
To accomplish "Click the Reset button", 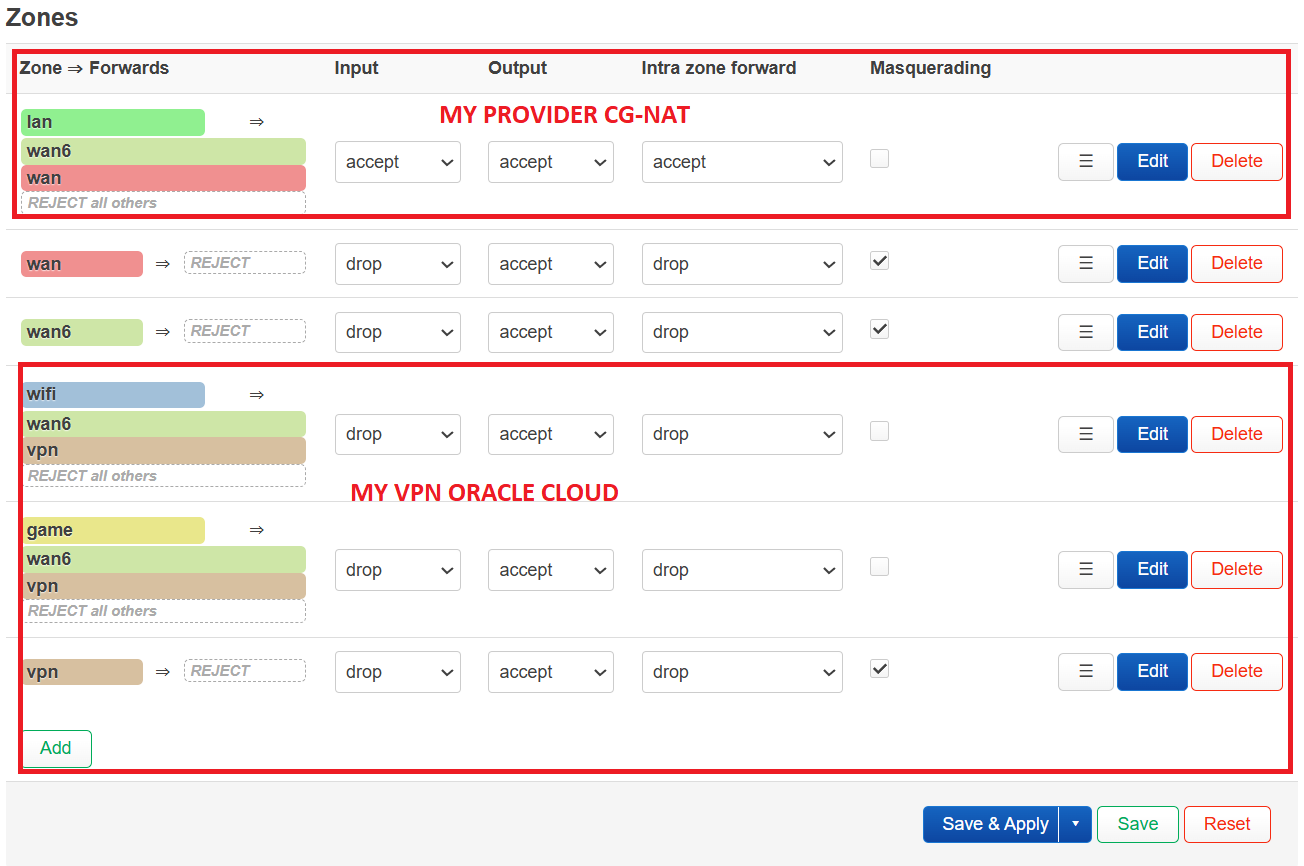I will coord(1227,824).
